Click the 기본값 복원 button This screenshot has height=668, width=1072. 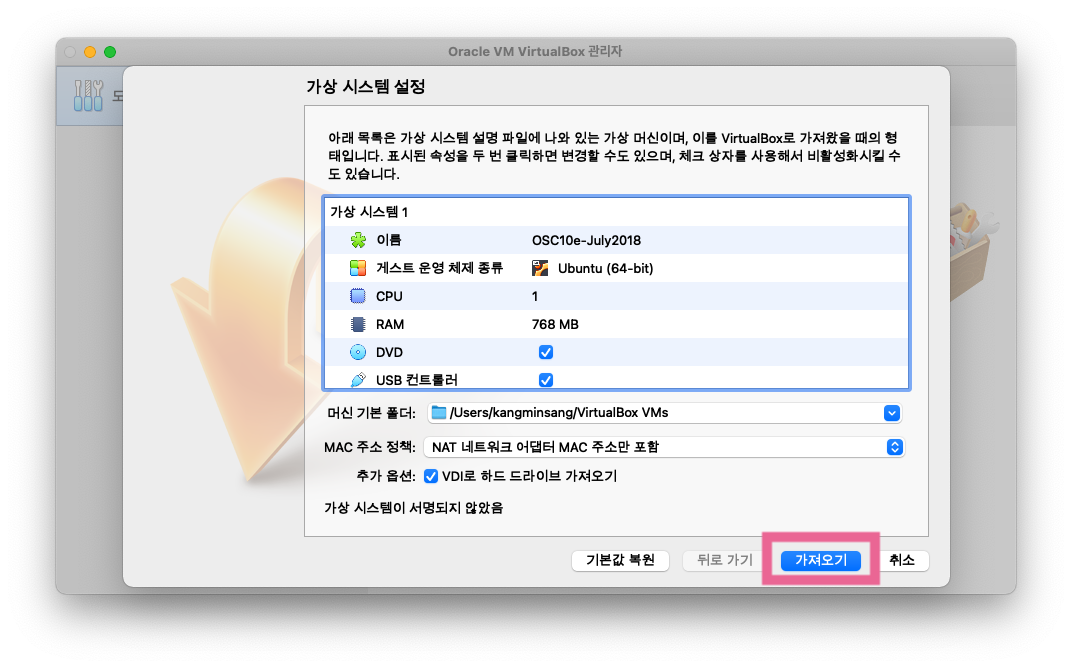[x=620, y=560]
